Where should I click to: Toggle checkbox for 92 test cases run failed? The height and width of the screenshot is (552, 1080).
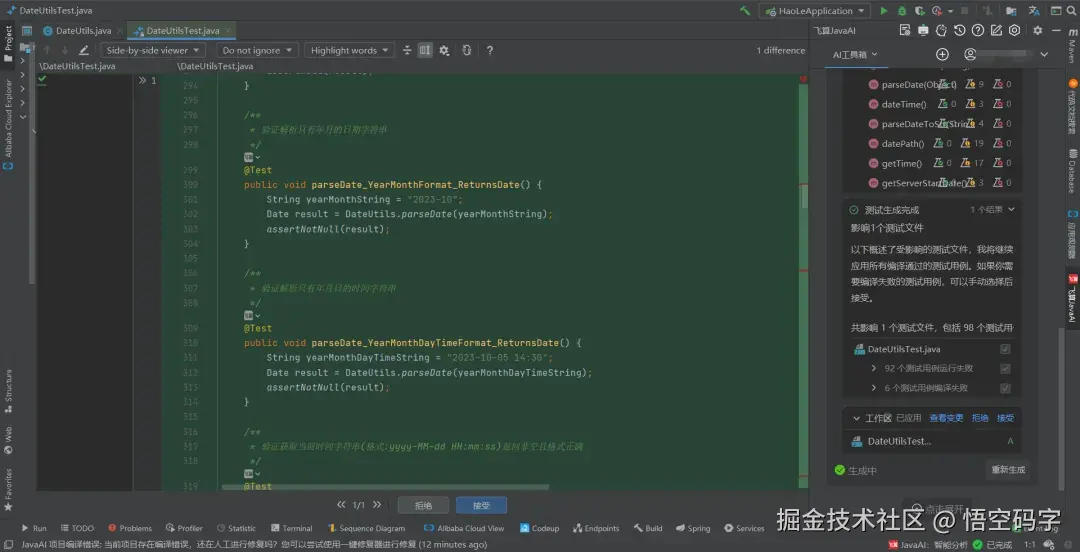point(1005,368)
